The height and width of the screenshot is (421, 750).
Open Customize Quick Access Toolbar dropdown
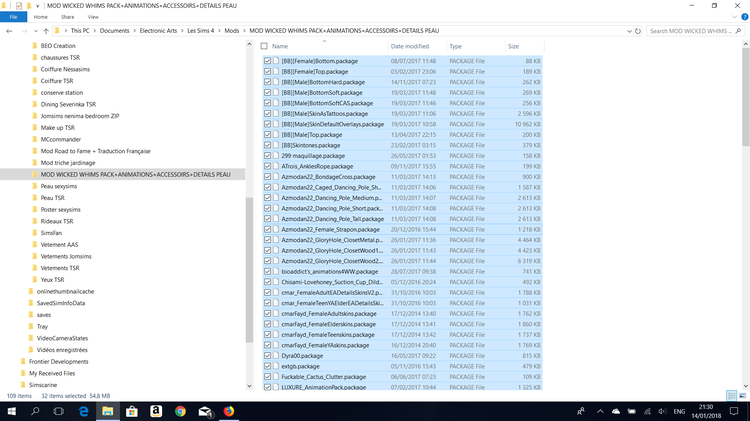click(37, 6)
